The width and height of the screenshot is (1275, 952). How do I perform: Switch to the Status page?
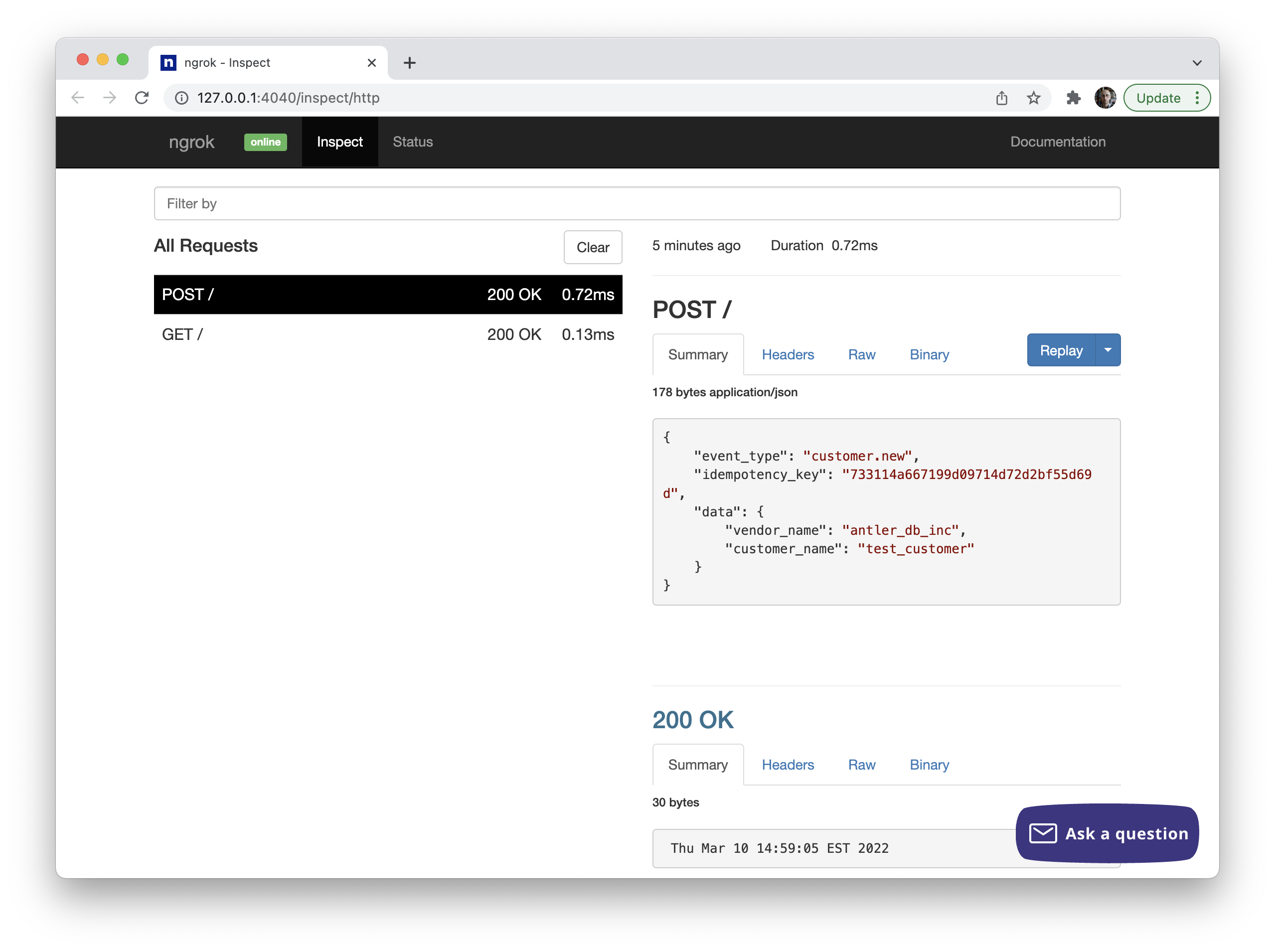point(413,142)
